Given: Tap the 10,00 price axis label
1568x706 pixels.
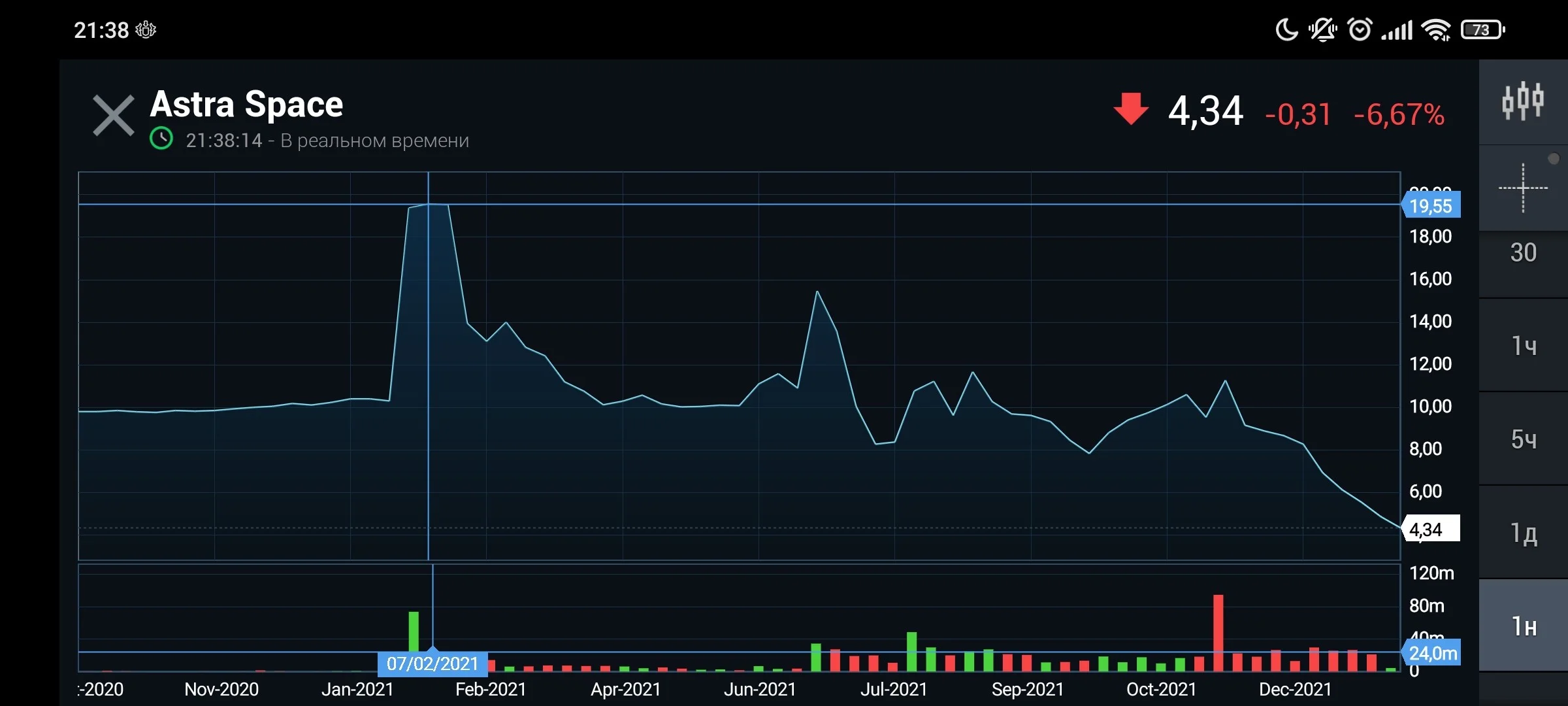Looking at the screenshot, I should tap(1430, 406).
